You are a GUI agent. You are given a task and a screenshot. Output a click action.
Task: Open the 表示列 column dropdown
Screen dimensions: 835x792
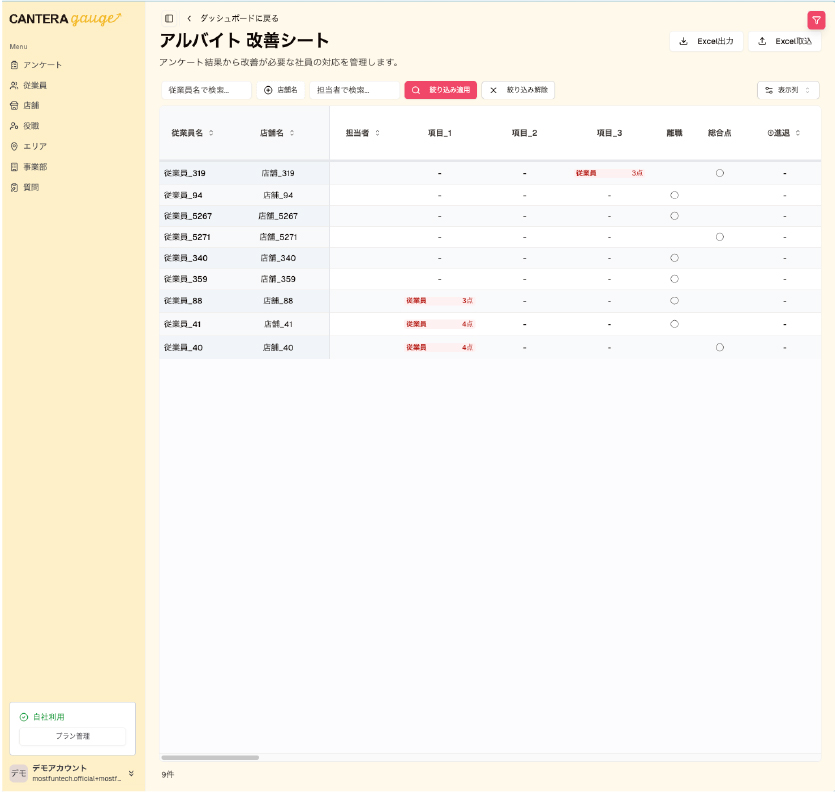(788, 90)
